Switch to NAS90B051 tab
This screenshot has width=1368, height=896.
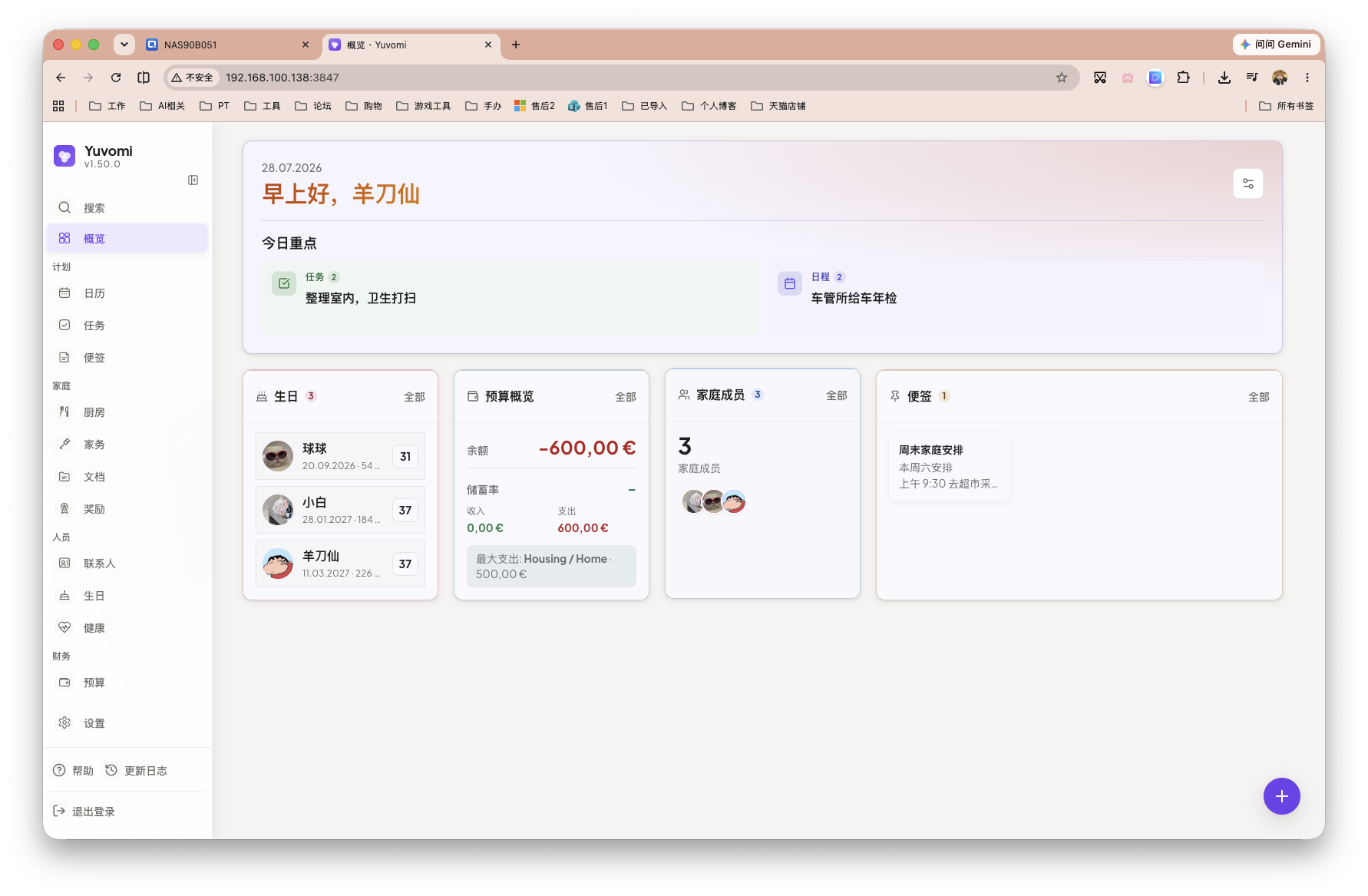coord(228,45)
